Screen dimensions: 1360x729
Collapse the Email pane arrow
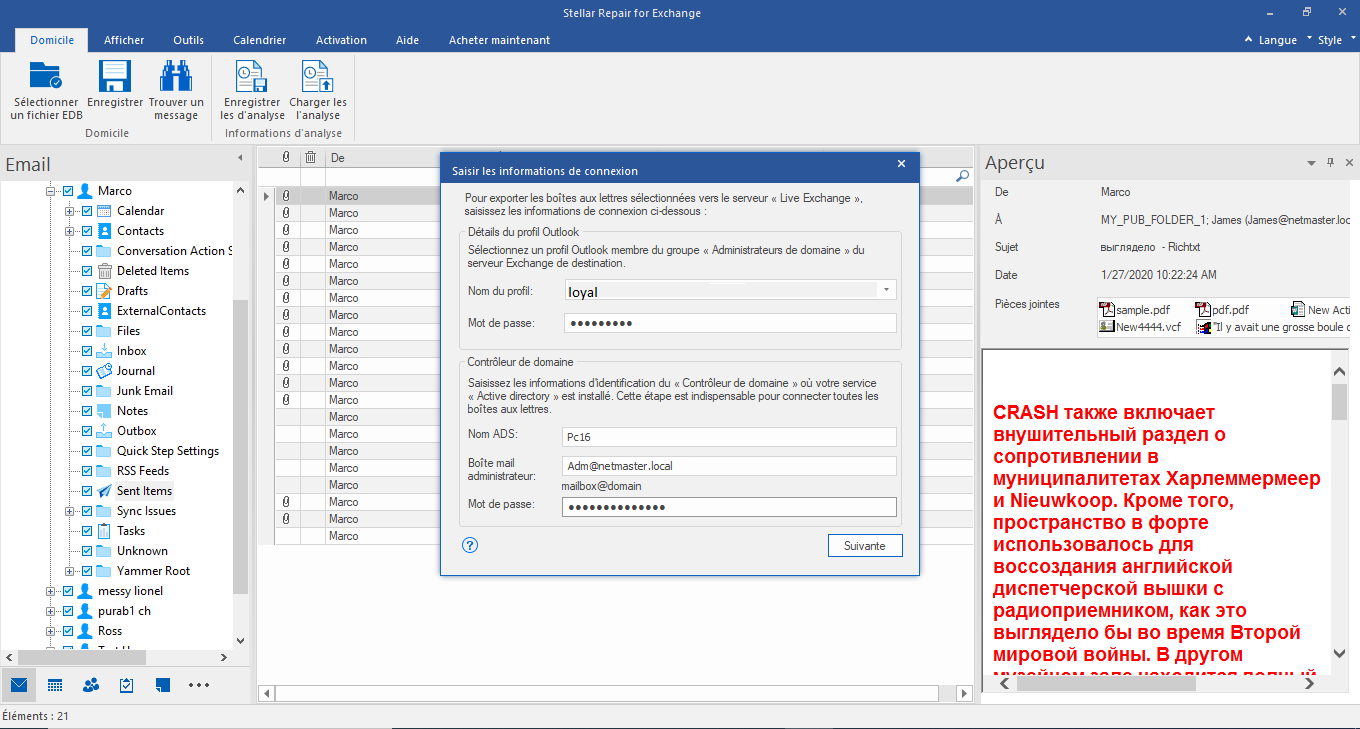click(x=240, y=158)
